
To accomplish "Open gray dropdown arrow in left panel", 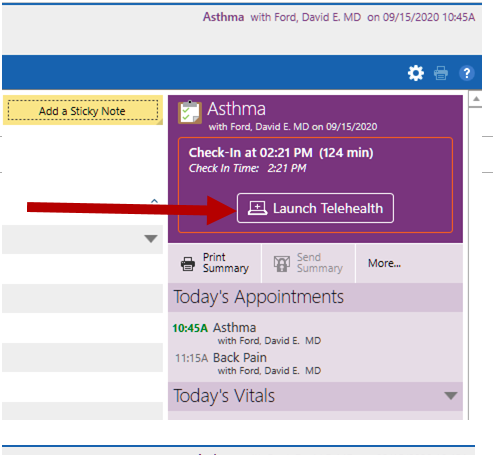I will pyautogui.click(x=151, y=239).
